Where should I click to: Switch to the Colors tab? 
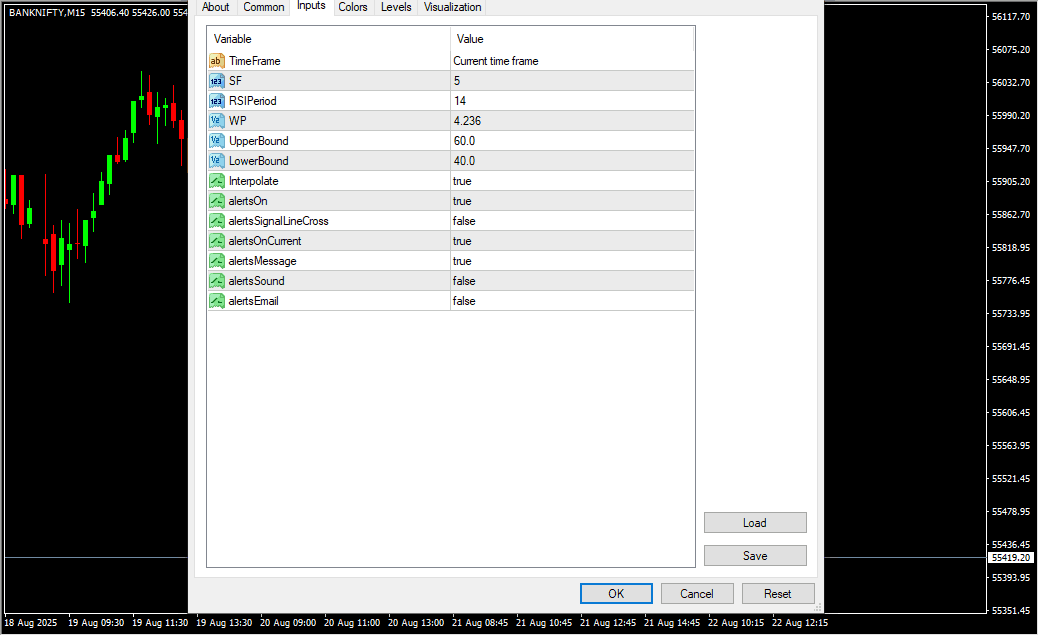point(352,7)
